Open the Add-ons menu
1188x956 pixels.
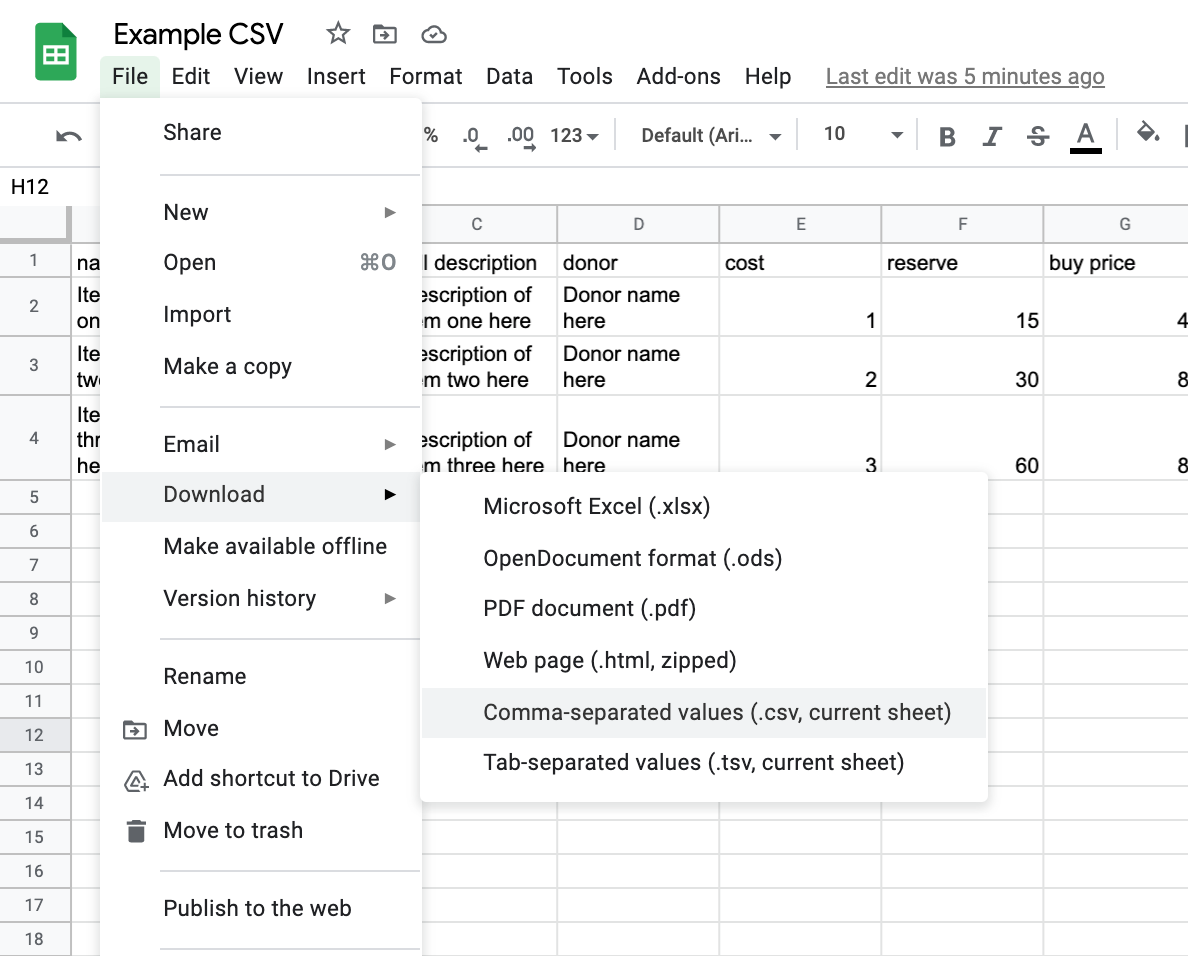point(678,77)
